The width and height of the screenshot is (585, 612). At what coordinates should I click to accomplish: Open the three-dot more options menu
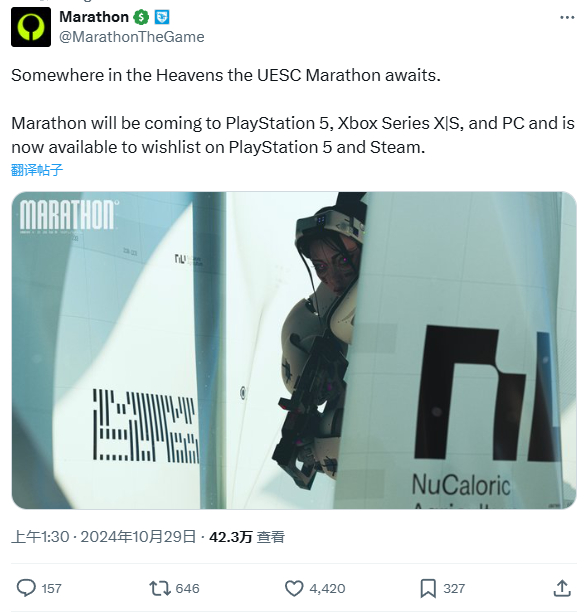(x=567, y=18)
